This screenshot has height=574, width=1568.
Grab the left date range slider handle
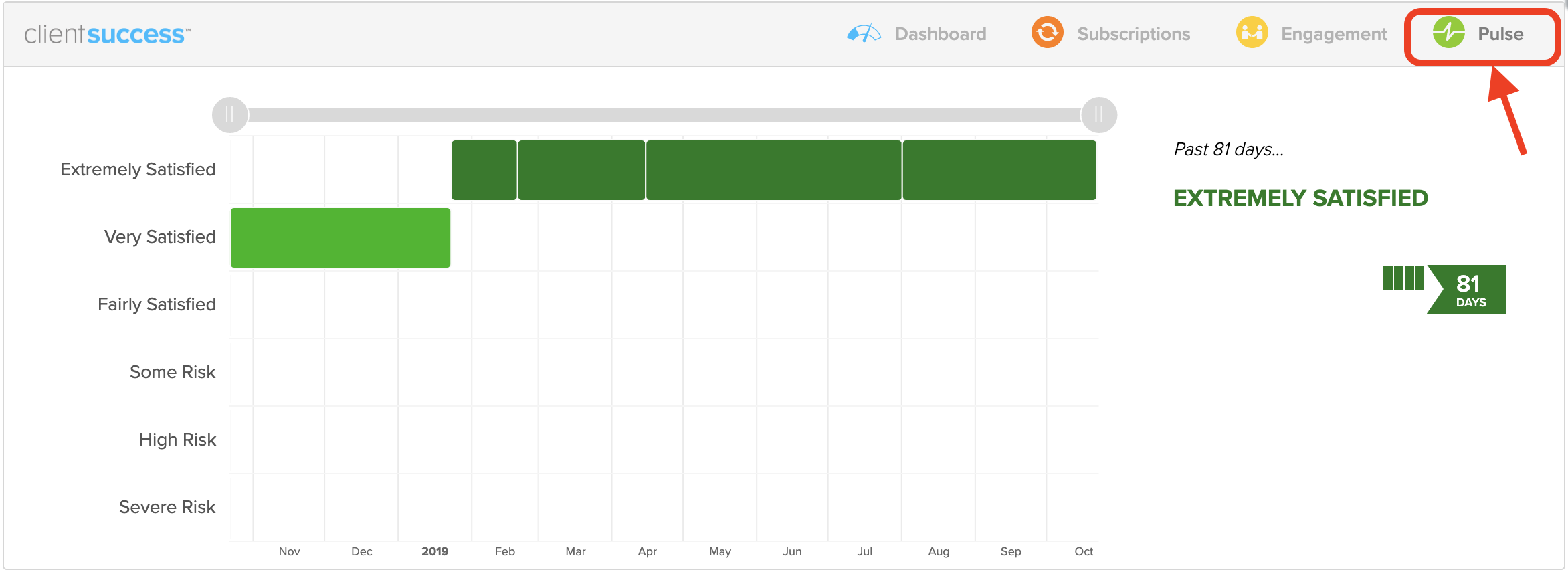229,115
